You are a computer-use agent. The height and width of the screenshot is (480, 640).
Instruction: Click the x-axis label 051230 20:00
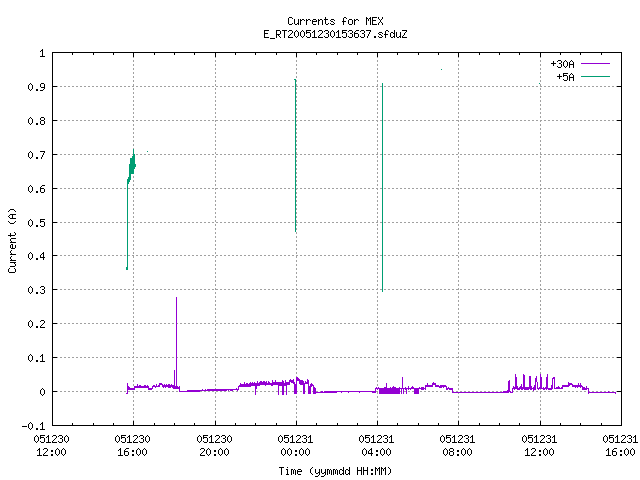coord(214,445)
